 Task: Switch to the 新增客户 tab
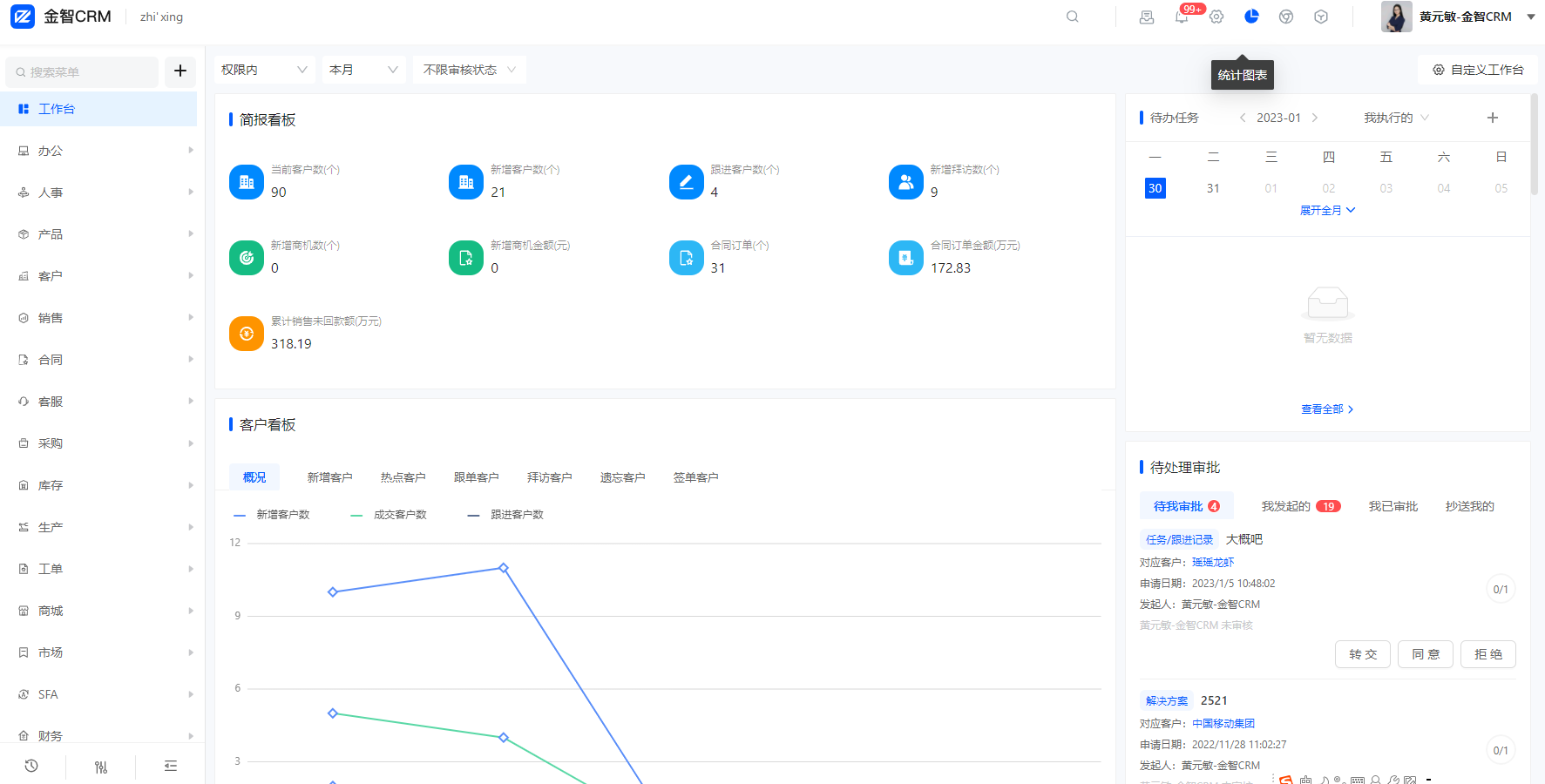[329, 477]
